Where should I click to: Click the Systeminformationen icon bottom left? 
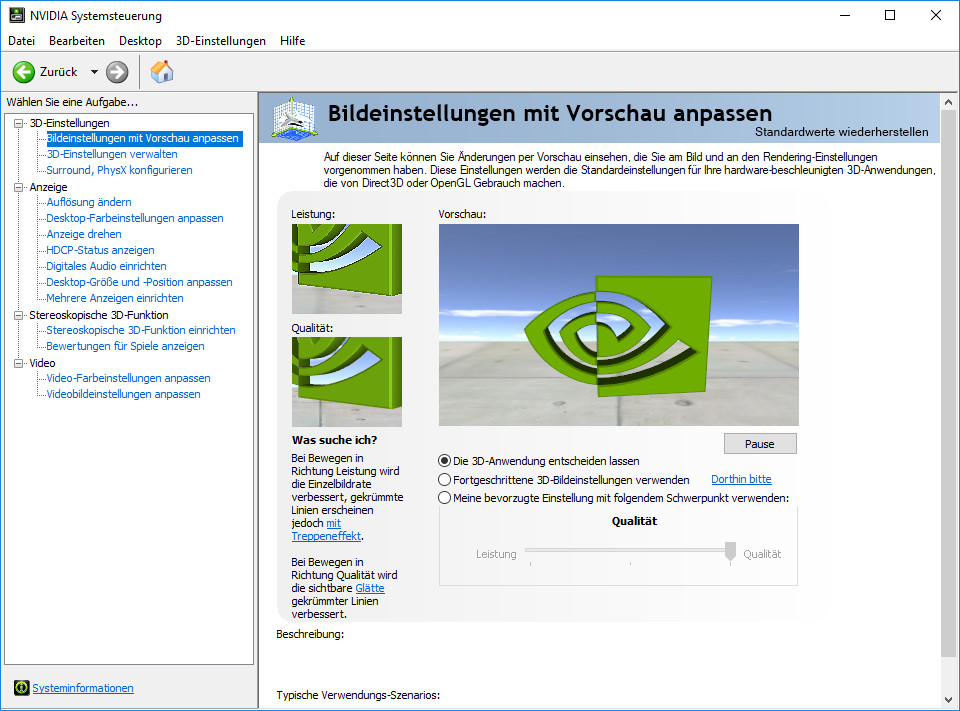[22, 688]
